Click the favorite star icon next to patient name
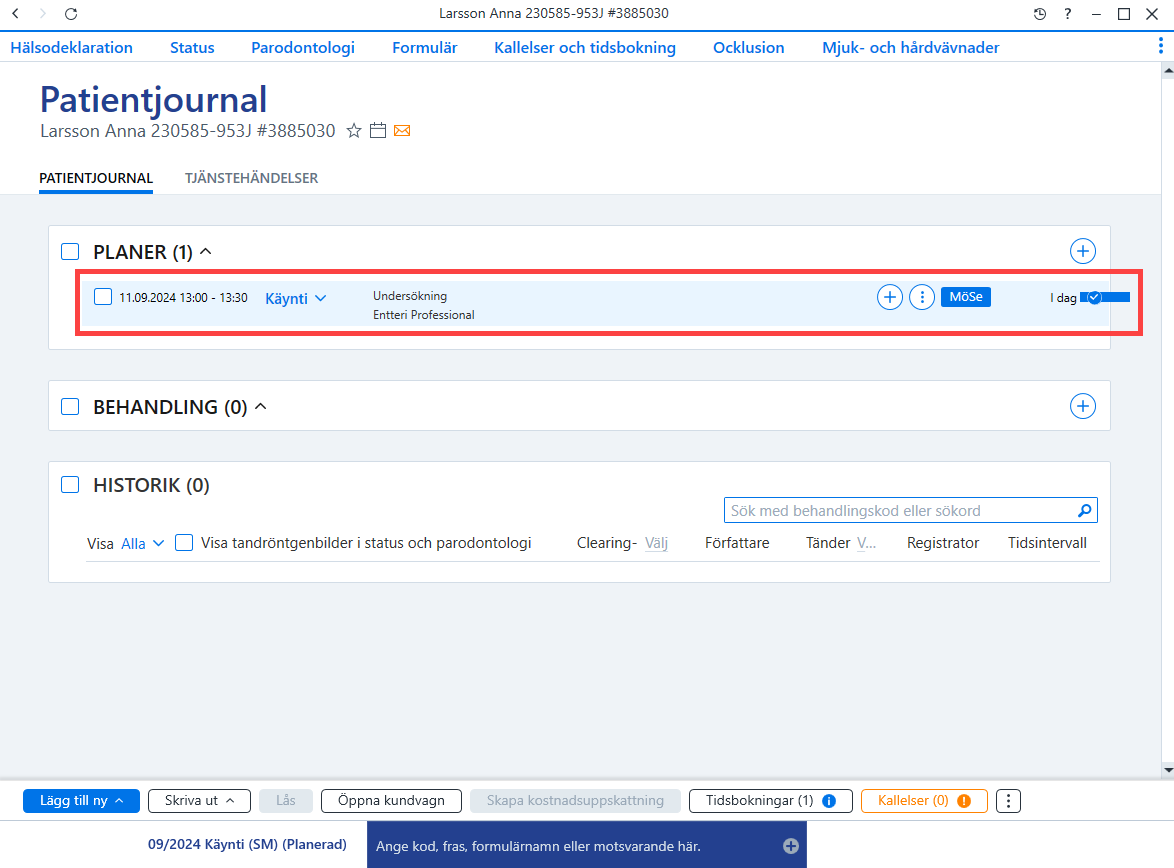1174x868 pixels. click(x=354, y=131)
